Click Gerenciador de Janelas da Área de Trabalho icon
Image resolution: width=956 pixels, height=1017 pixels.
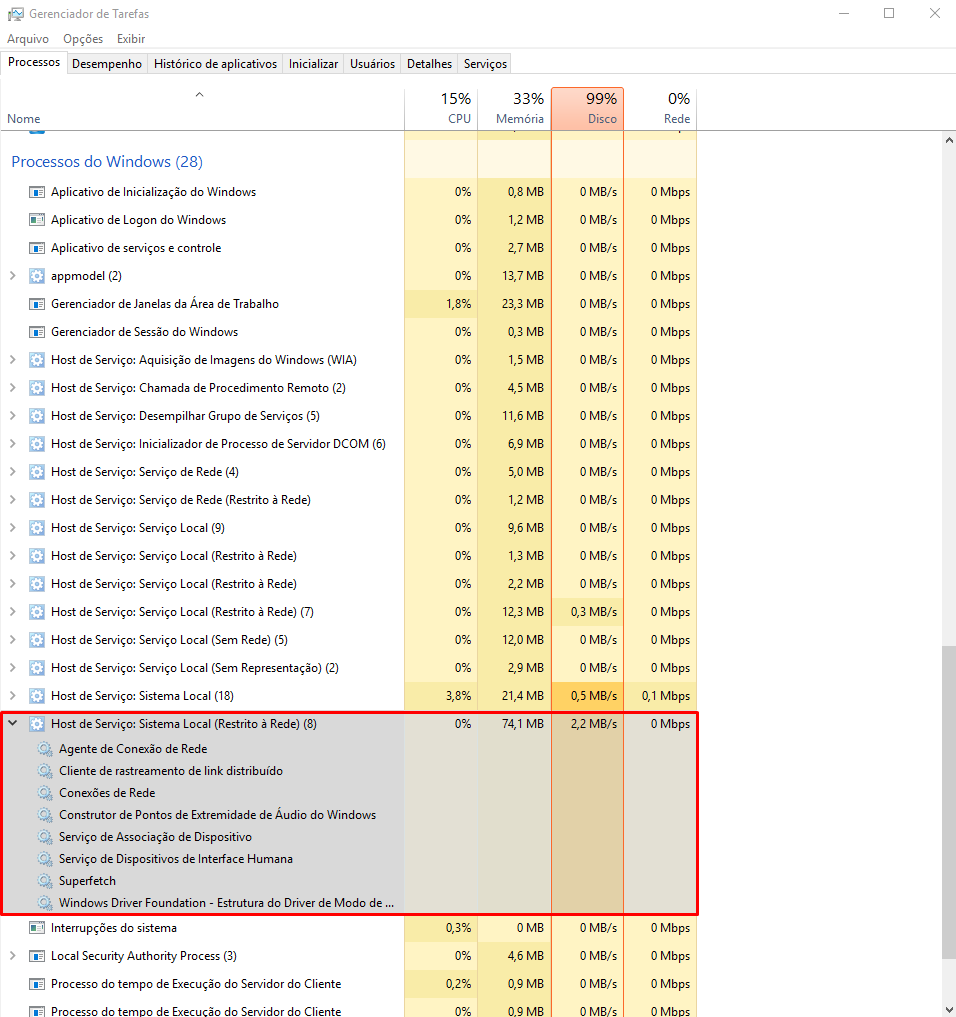37,304
